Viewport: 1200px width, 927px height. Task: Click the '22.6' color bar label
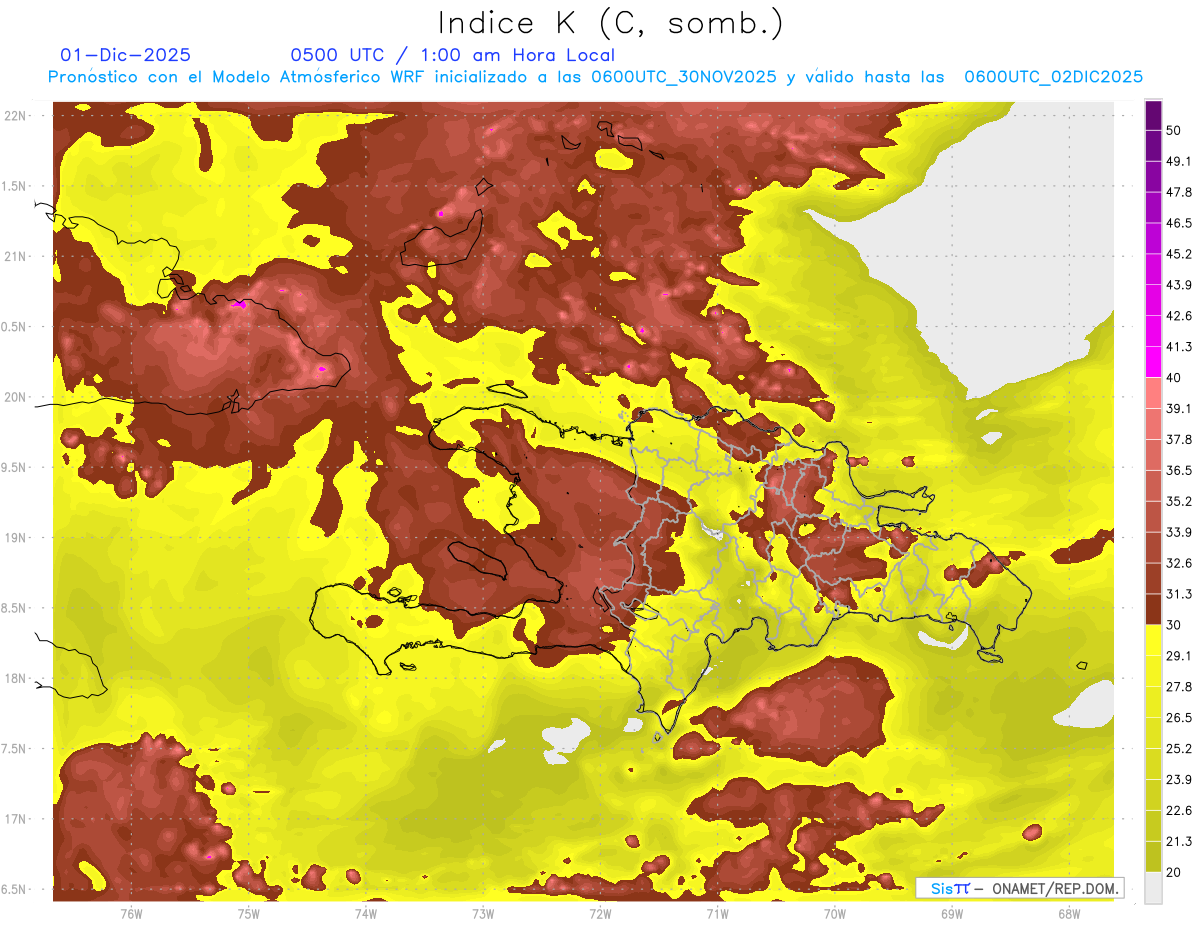click(x=1179, y=811)
